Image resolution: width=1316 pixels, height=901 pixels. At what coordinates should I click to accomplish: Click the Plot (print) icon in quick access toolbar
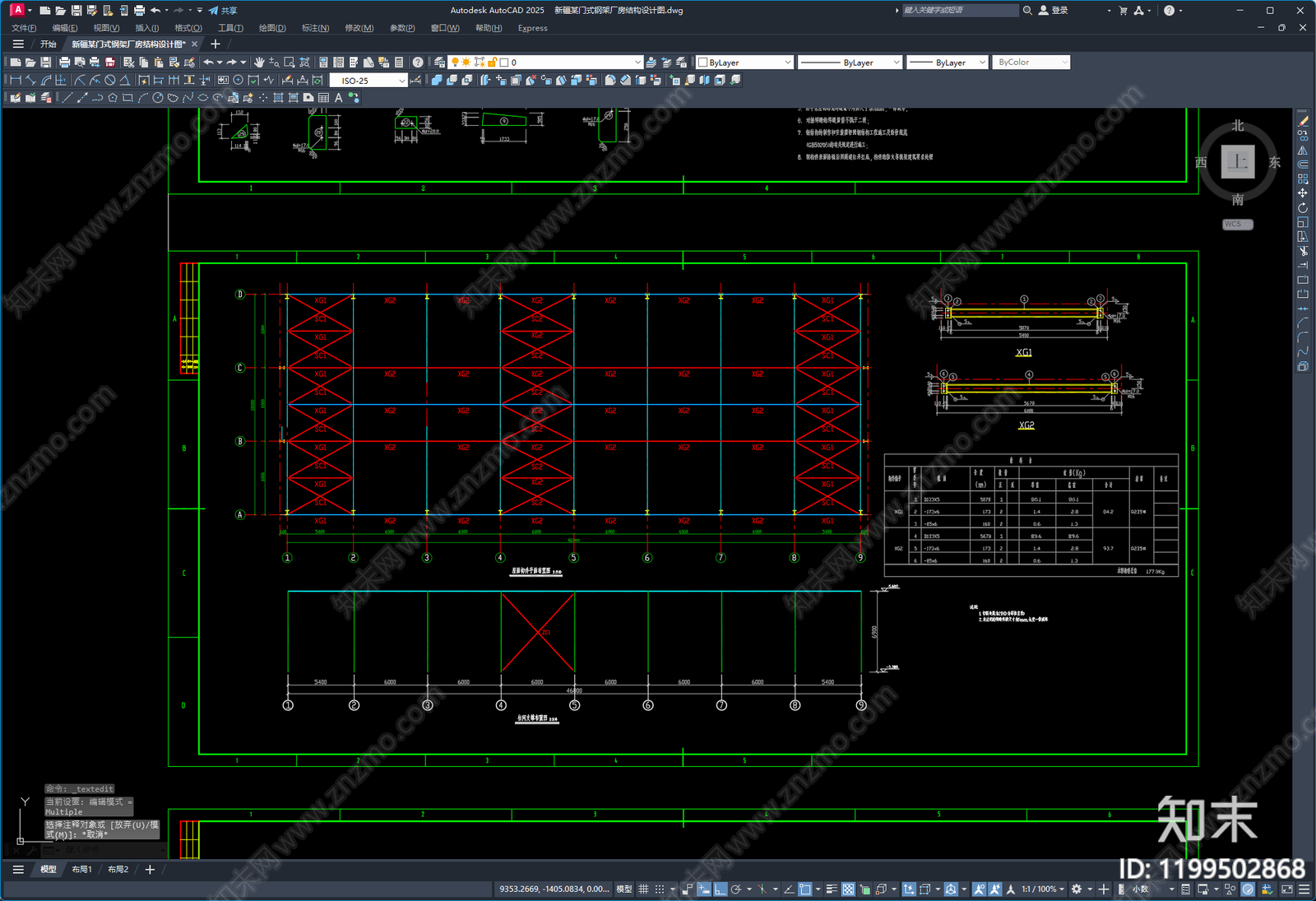click(x=139, y=11)
